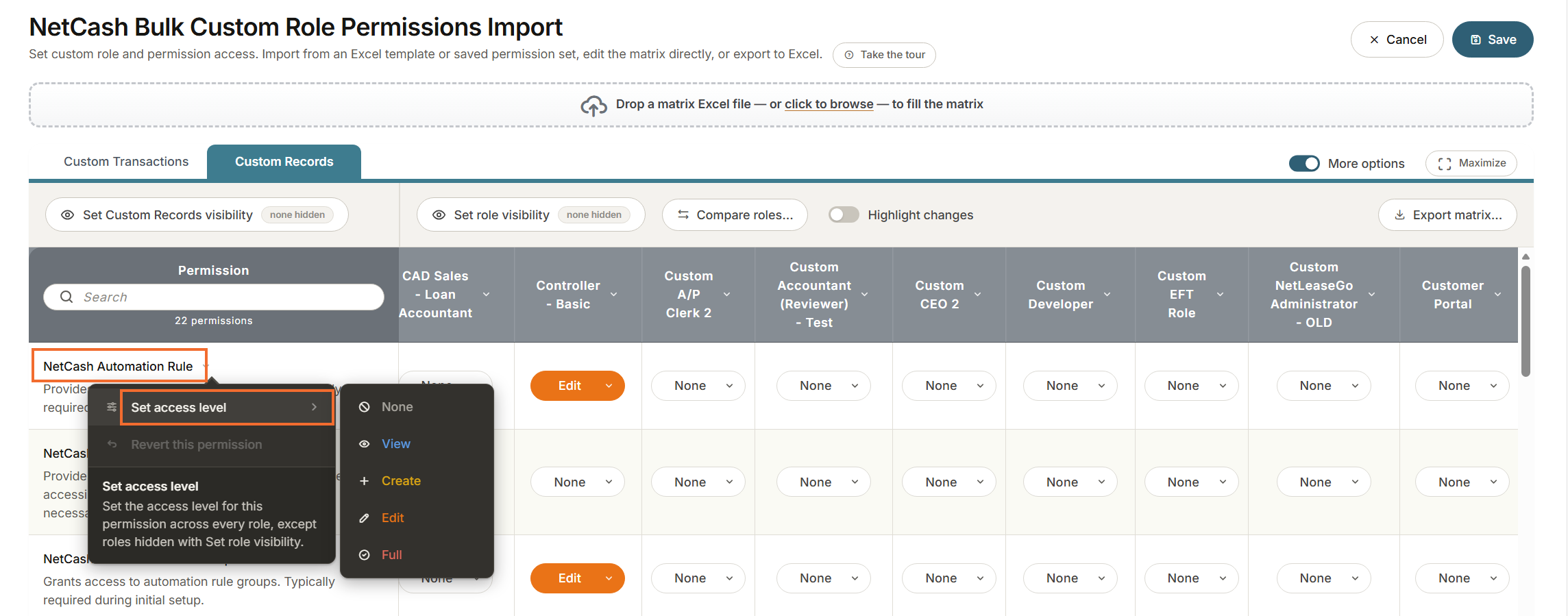The width and height of the screenshot is (1568, 616).
Task: Click the Maximize corners icon
Action: [1445, 164]
